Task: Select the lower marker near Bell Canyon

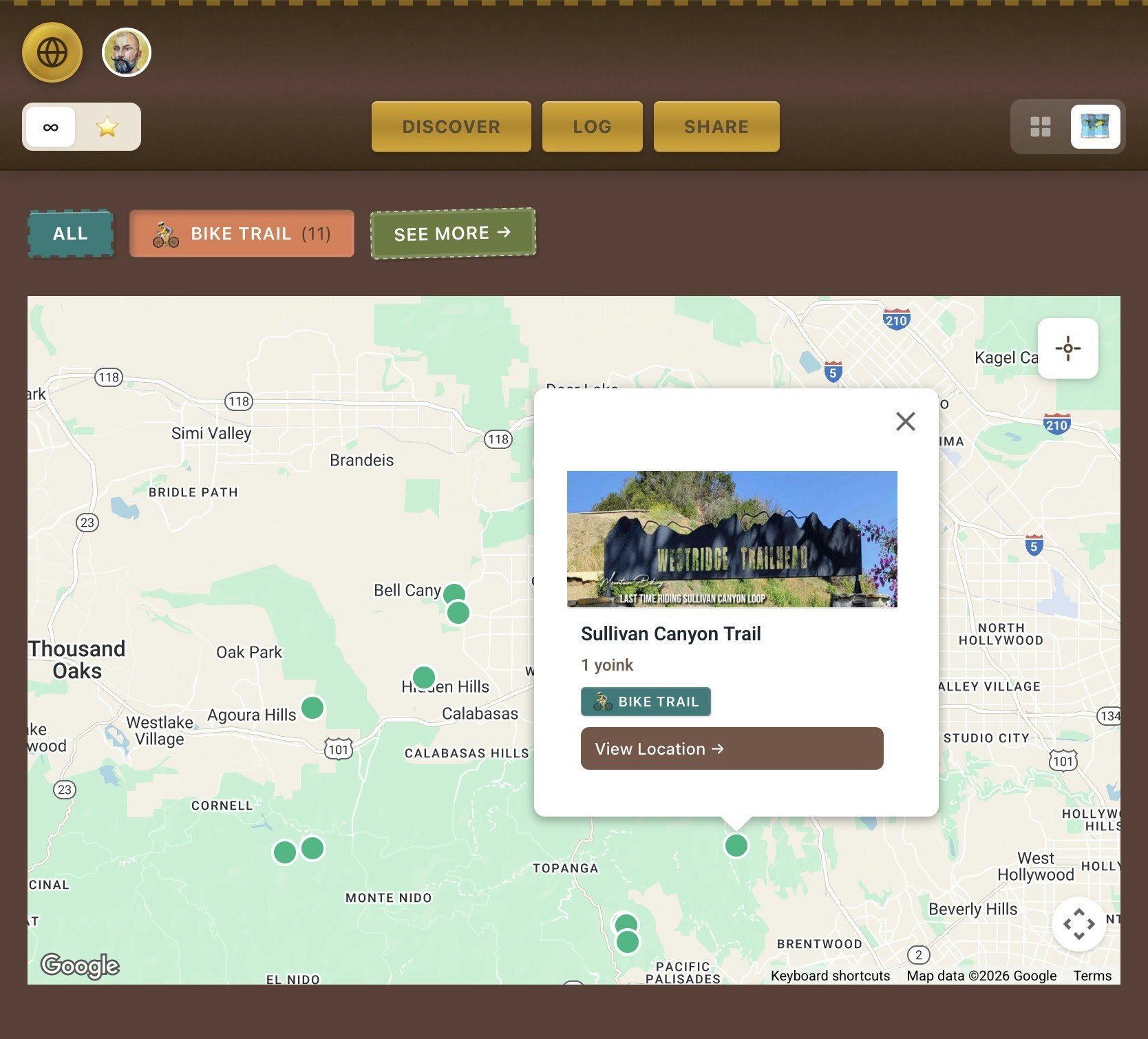Action: [458, 612]
